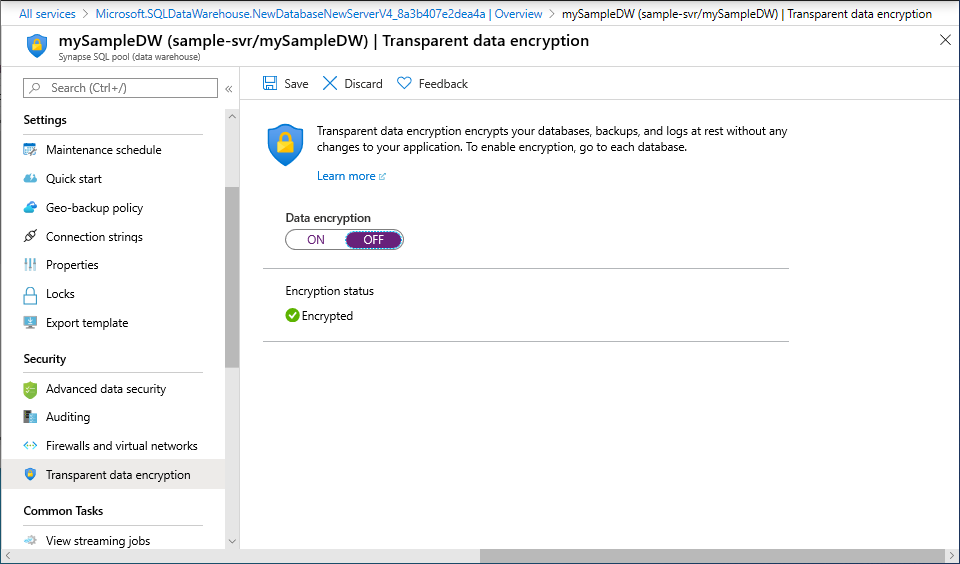The width and height of the screenshot is (960, 564).
Task: Click horizontal scrollbar left arrow
Action: pyautogui.click(x=7, y=555)
